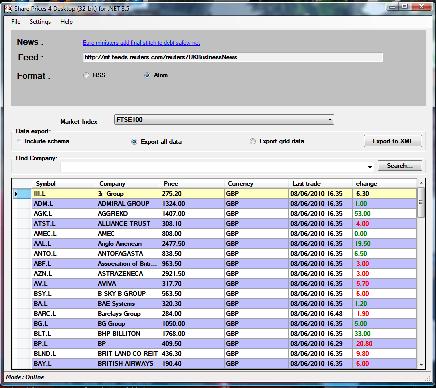
Task: Sort by the Price column header
Action: pyautogui.click(x=171, y=184)
